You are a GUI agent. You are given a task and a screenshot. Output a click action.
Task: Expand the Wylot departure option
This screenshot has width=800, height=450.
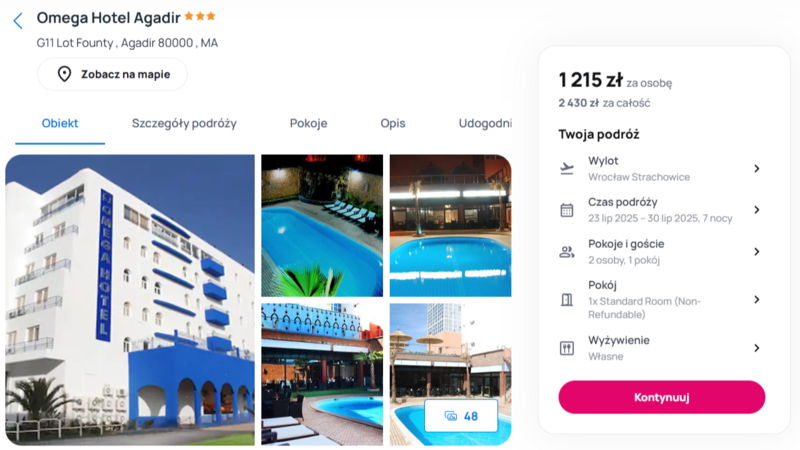[757, 168]
